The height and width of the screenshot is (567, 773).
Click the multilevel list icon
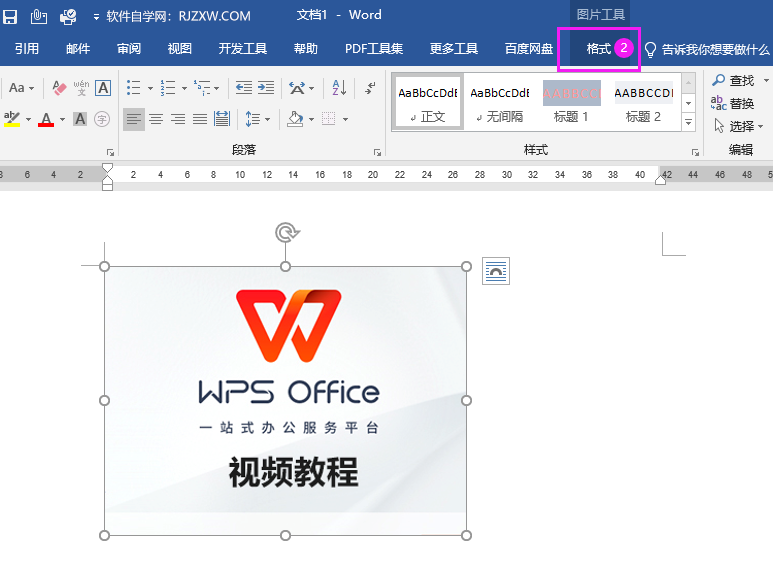[202, 88]
